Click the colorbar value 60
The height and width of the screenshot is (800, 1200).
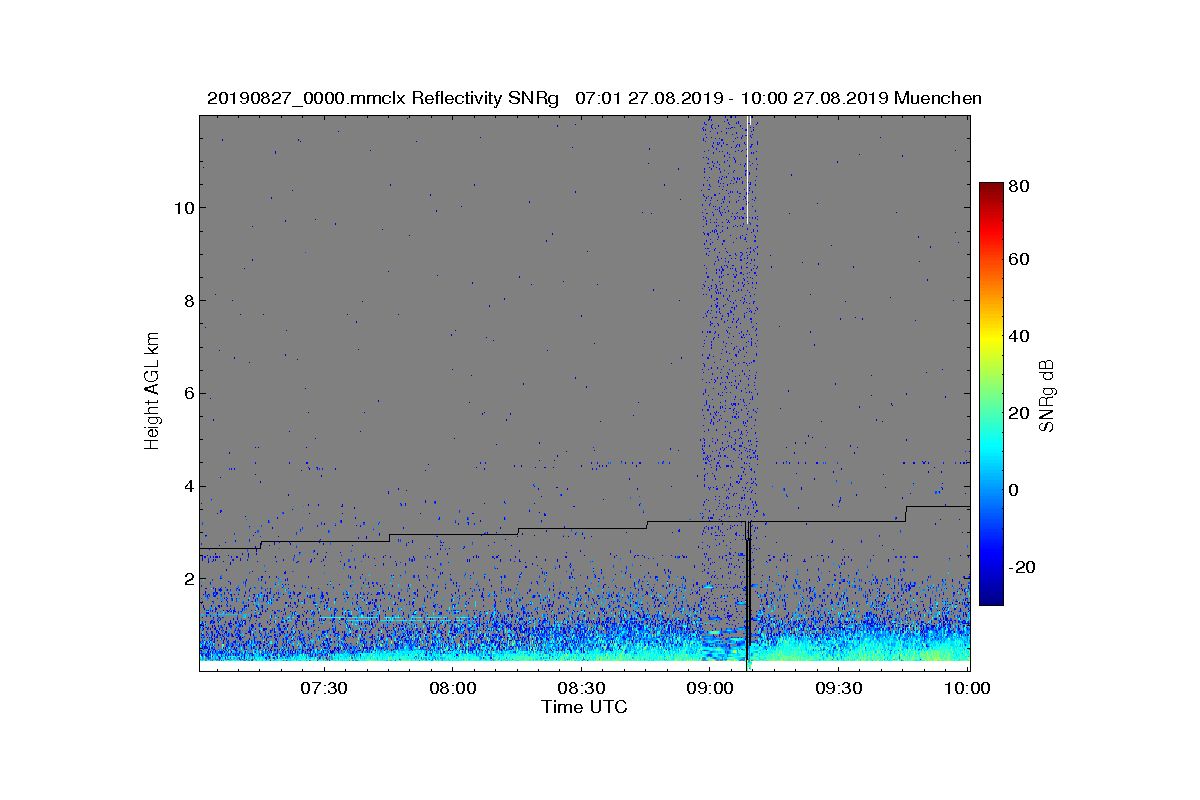[1020, 260]
